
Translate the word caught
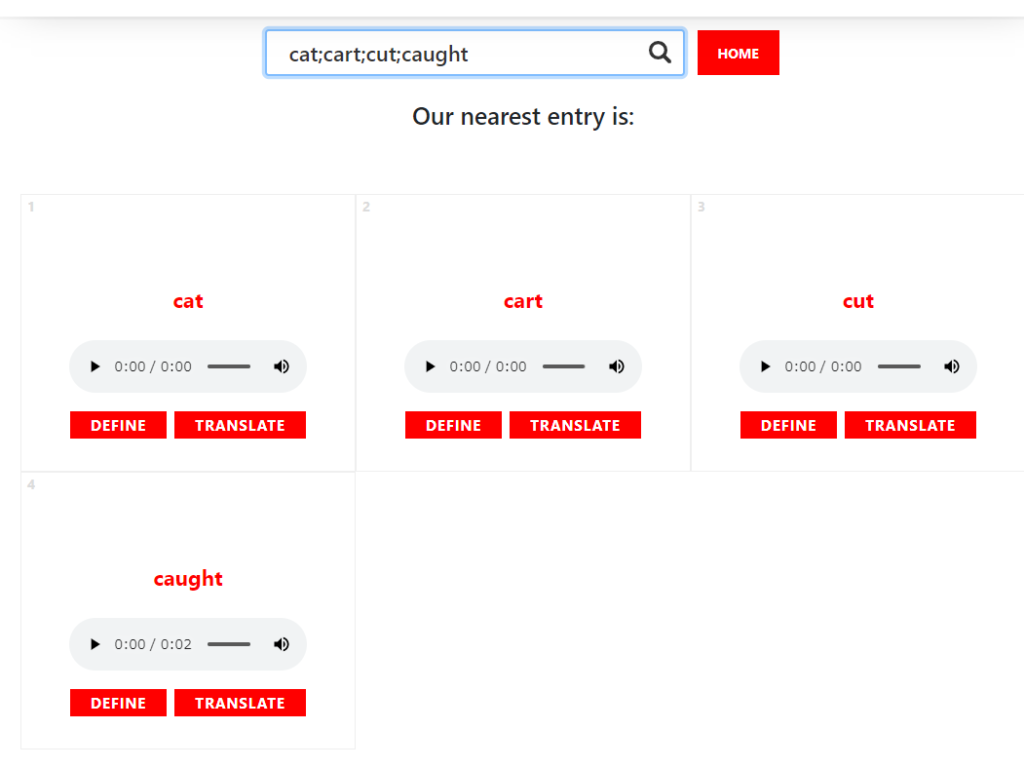(x=240, y=703)
